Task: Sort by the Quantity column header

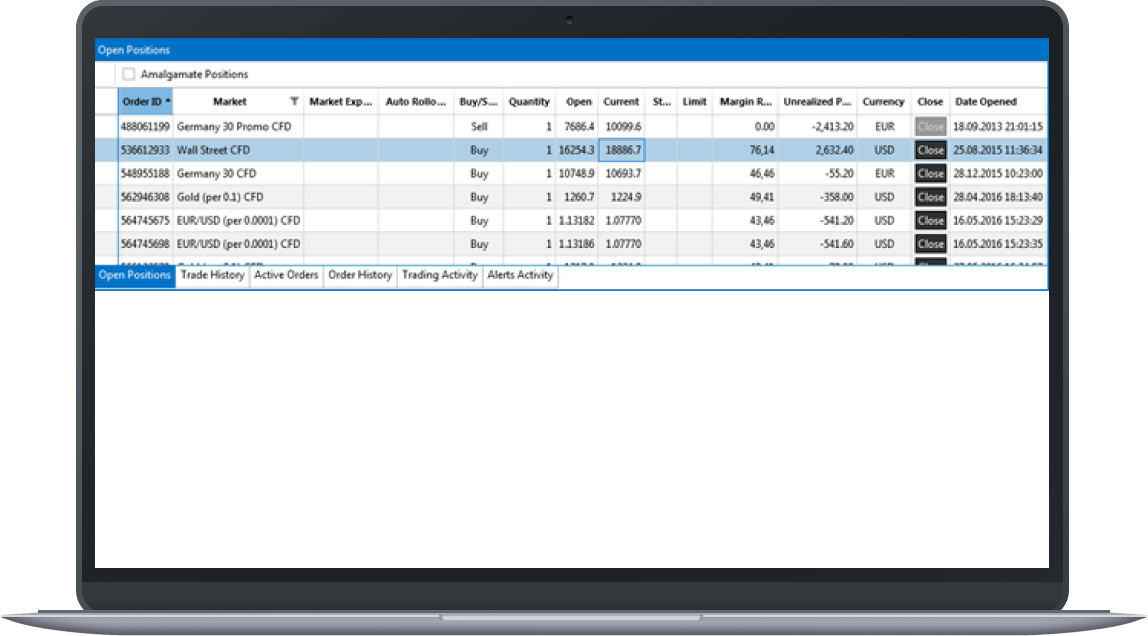Action: pos(529,101)
